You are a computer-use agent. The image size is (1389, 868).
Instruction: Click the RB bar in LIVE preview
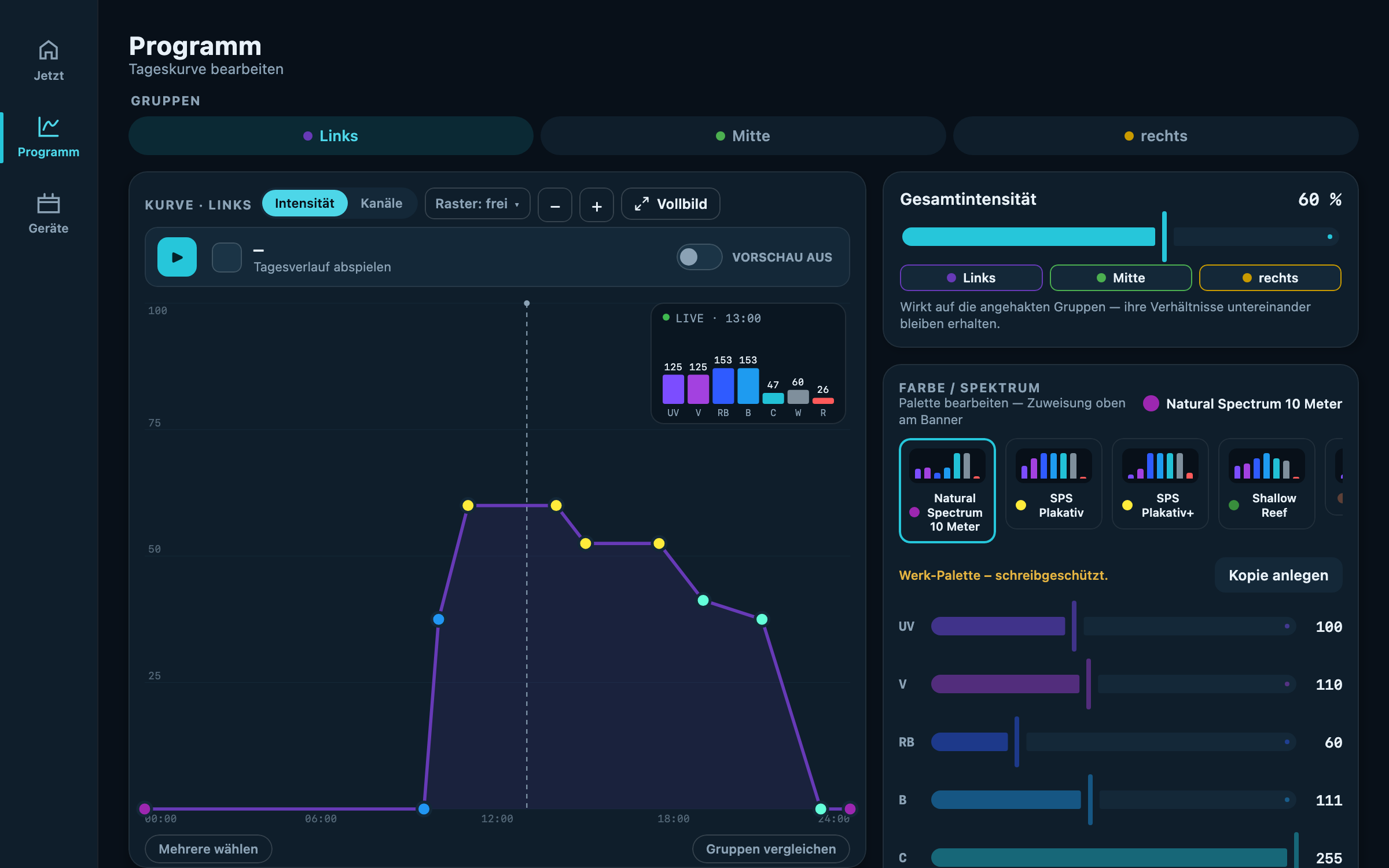[x=723, y=386]
